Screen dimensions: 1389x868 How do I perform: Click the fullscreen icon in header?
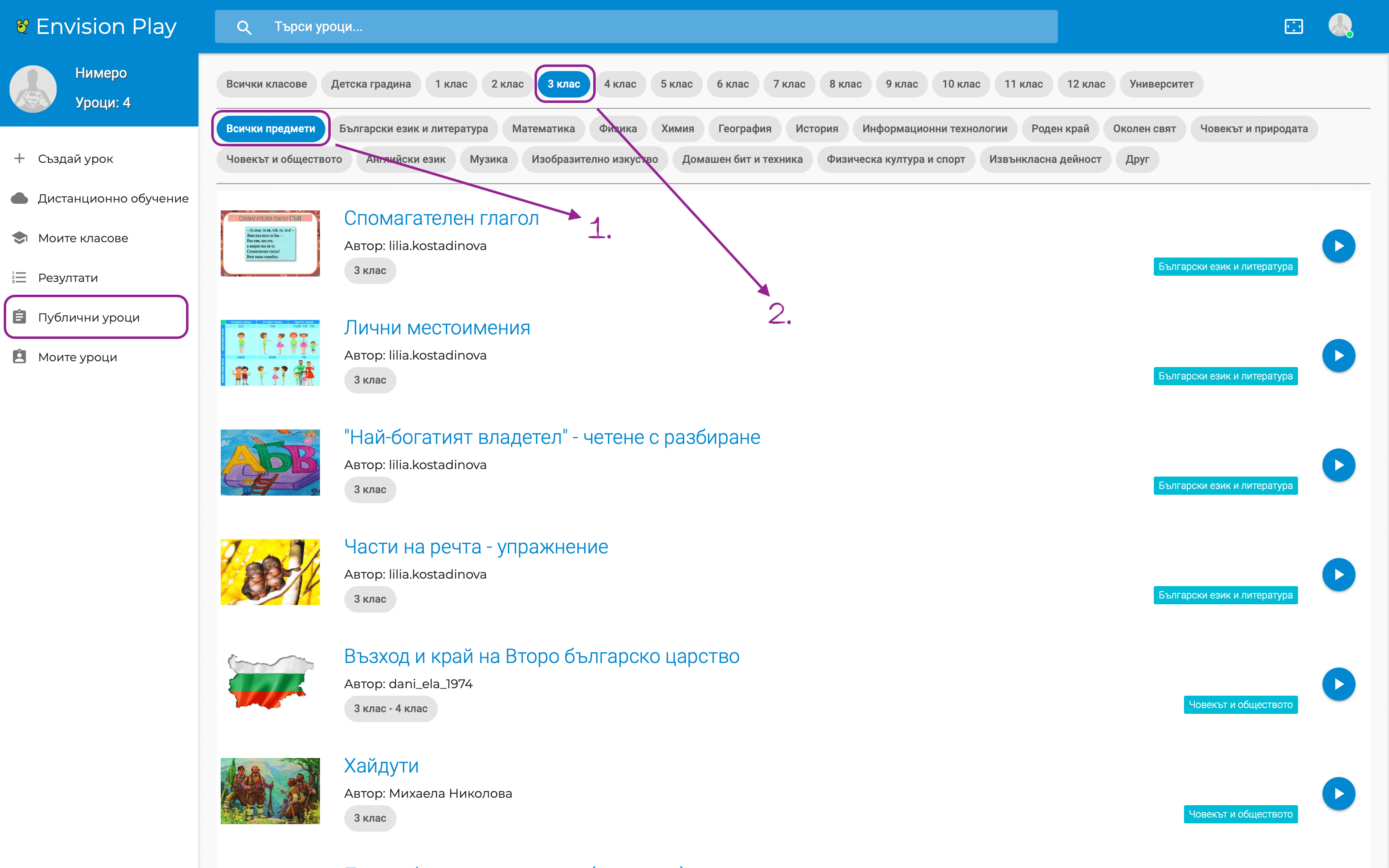(x=1293, y=26)
